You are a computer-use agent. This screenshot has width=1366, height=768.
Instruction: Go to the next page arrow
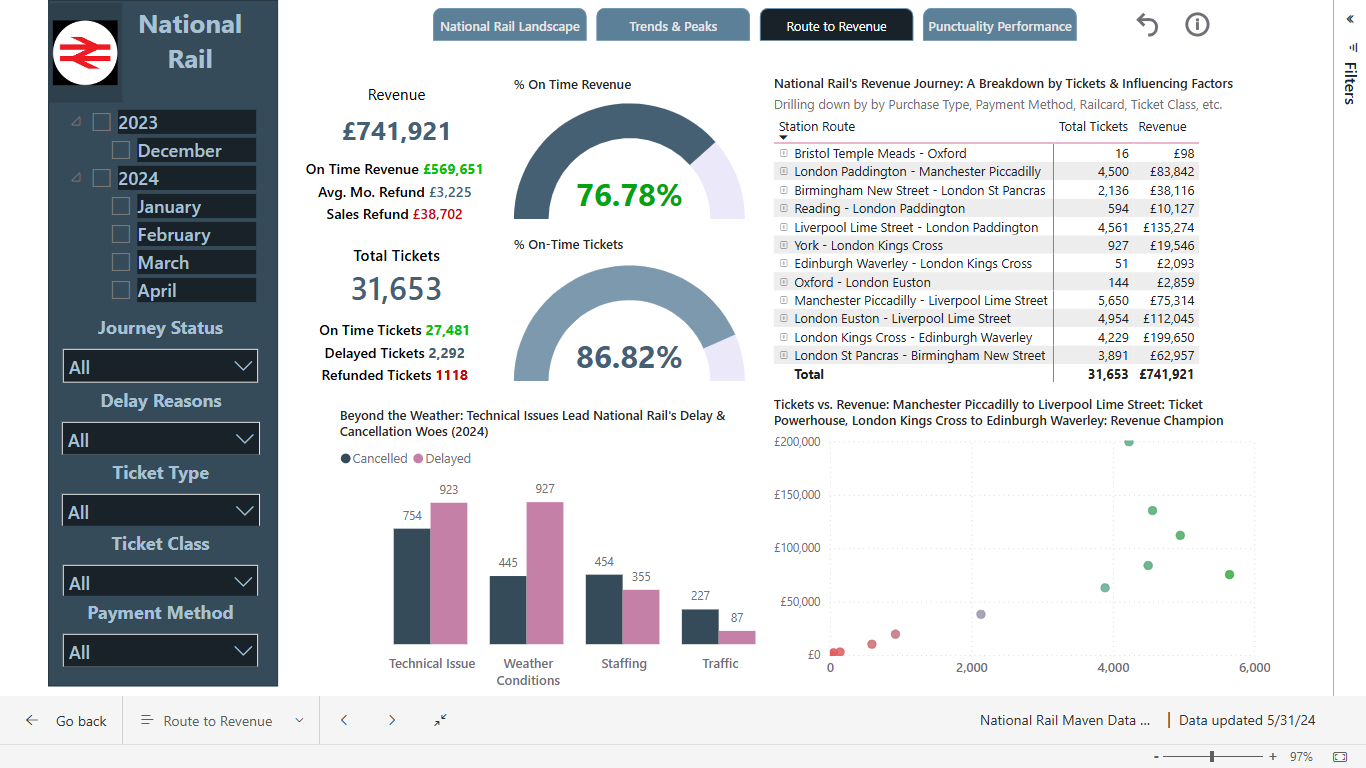point(392,720)
